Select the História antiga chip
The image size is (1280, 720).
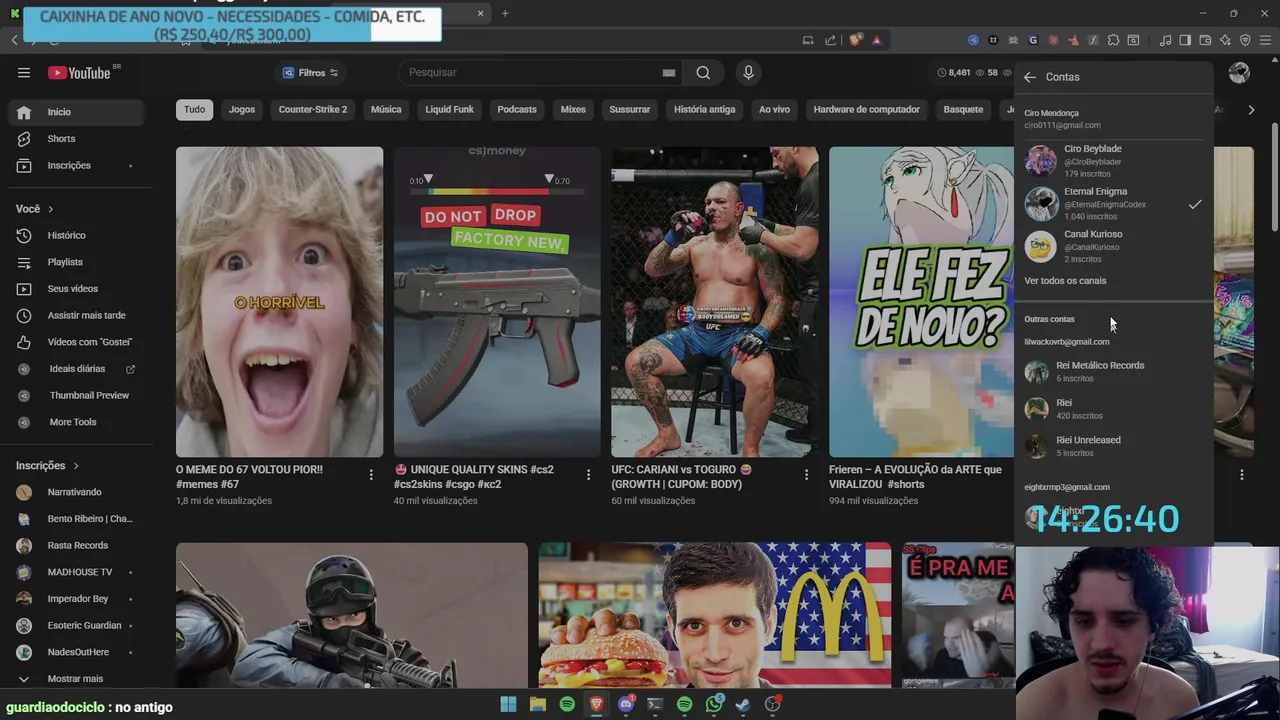click(704, 110)
